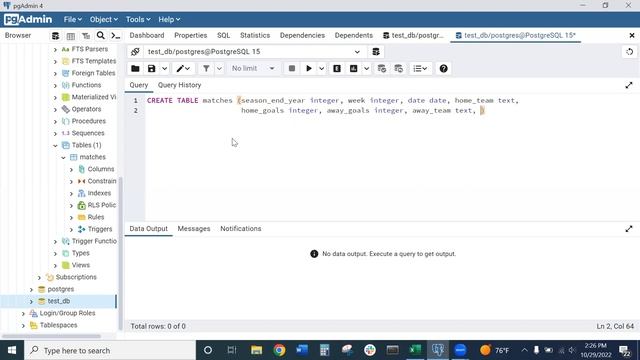Switch to the Dashboard tab
640x360 pixels.
147,36
